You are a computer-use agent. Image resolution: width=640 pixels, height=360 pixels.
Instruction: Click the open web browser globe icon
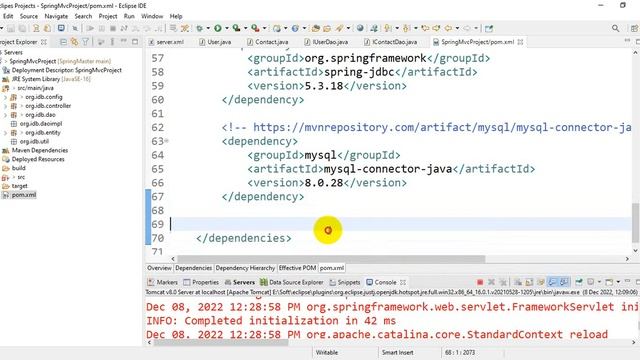pos(360,28)
